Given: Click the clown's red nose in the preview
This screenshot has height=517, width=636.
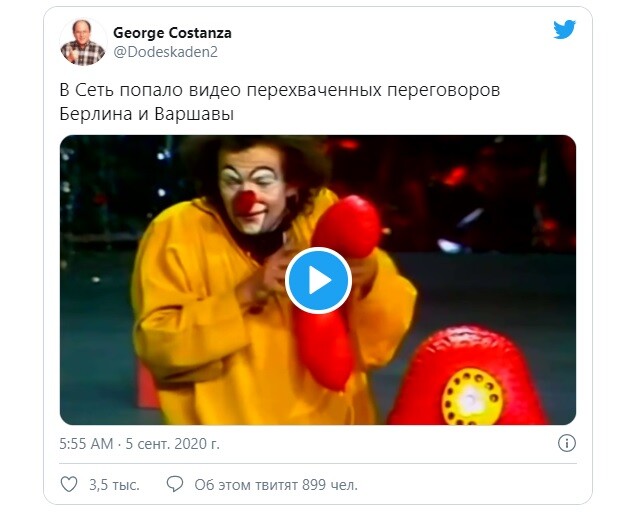Looking at the screenshot, I should (x=246, y=202).
